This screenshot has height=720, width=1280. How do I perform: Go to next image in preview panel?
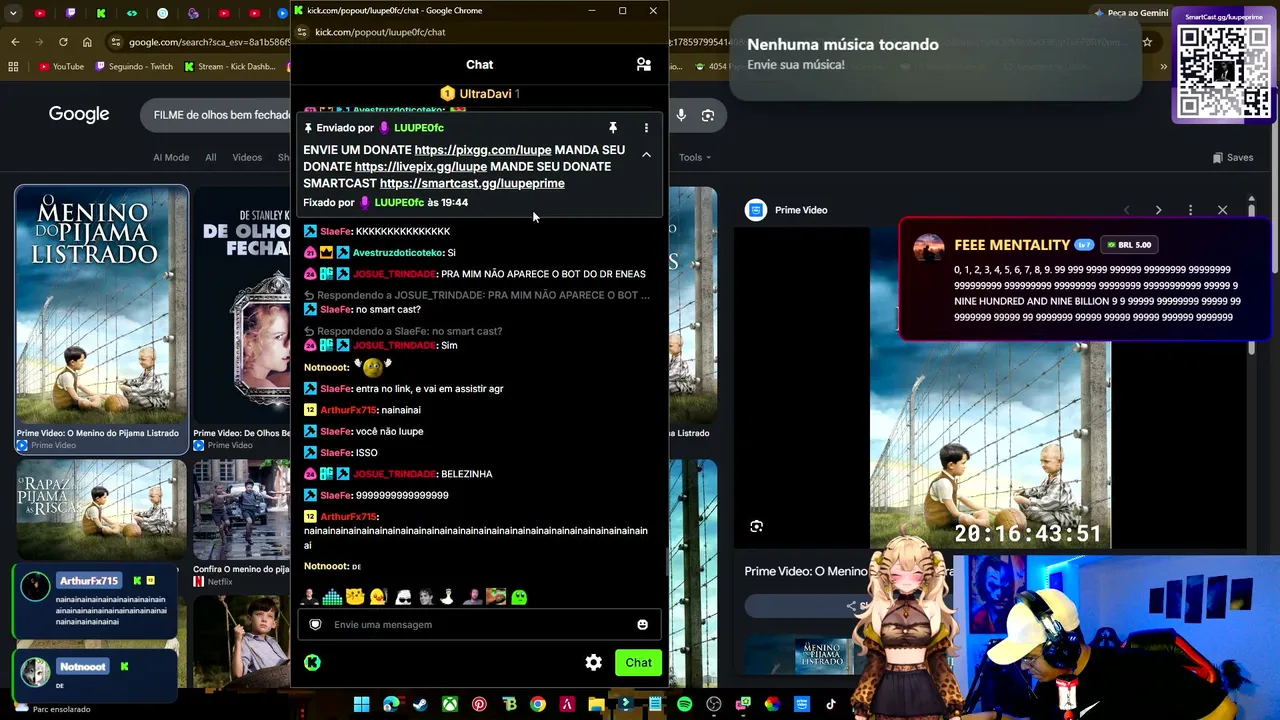coord(1158,210)
